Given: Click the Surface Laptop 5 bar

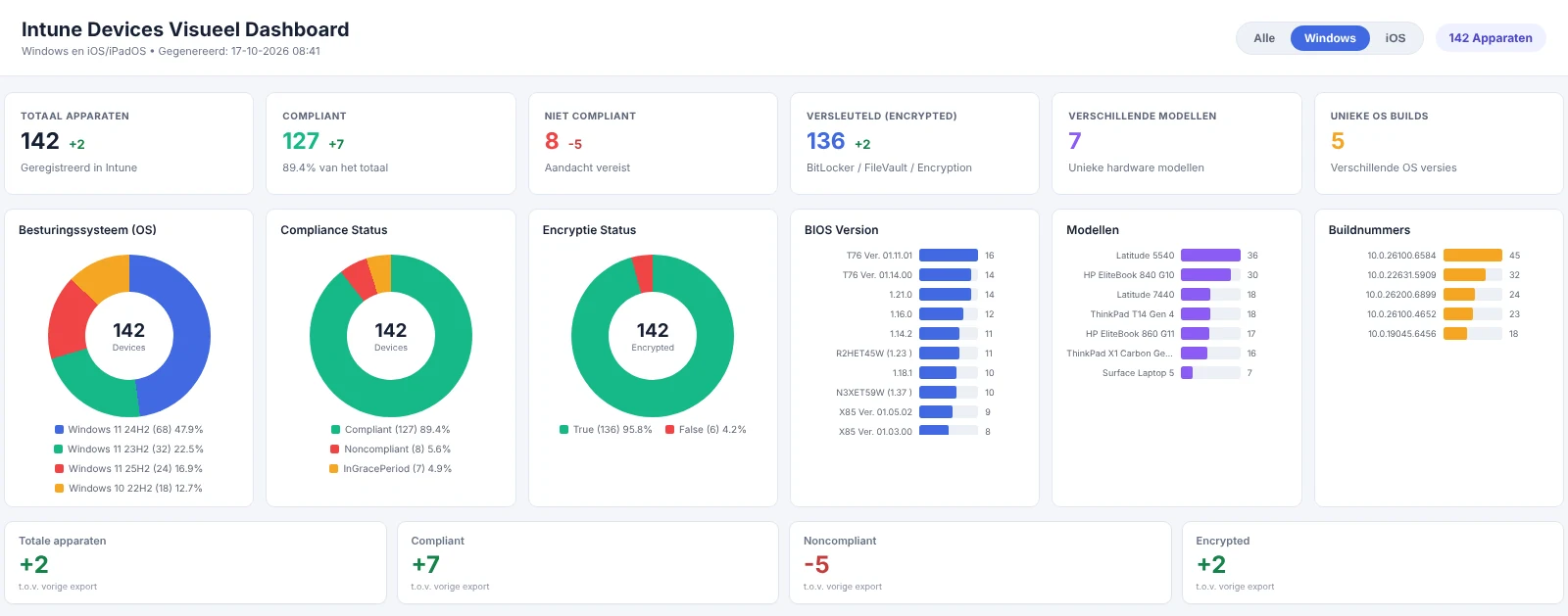Looking at the screenshot, I should pos(1187,373).
